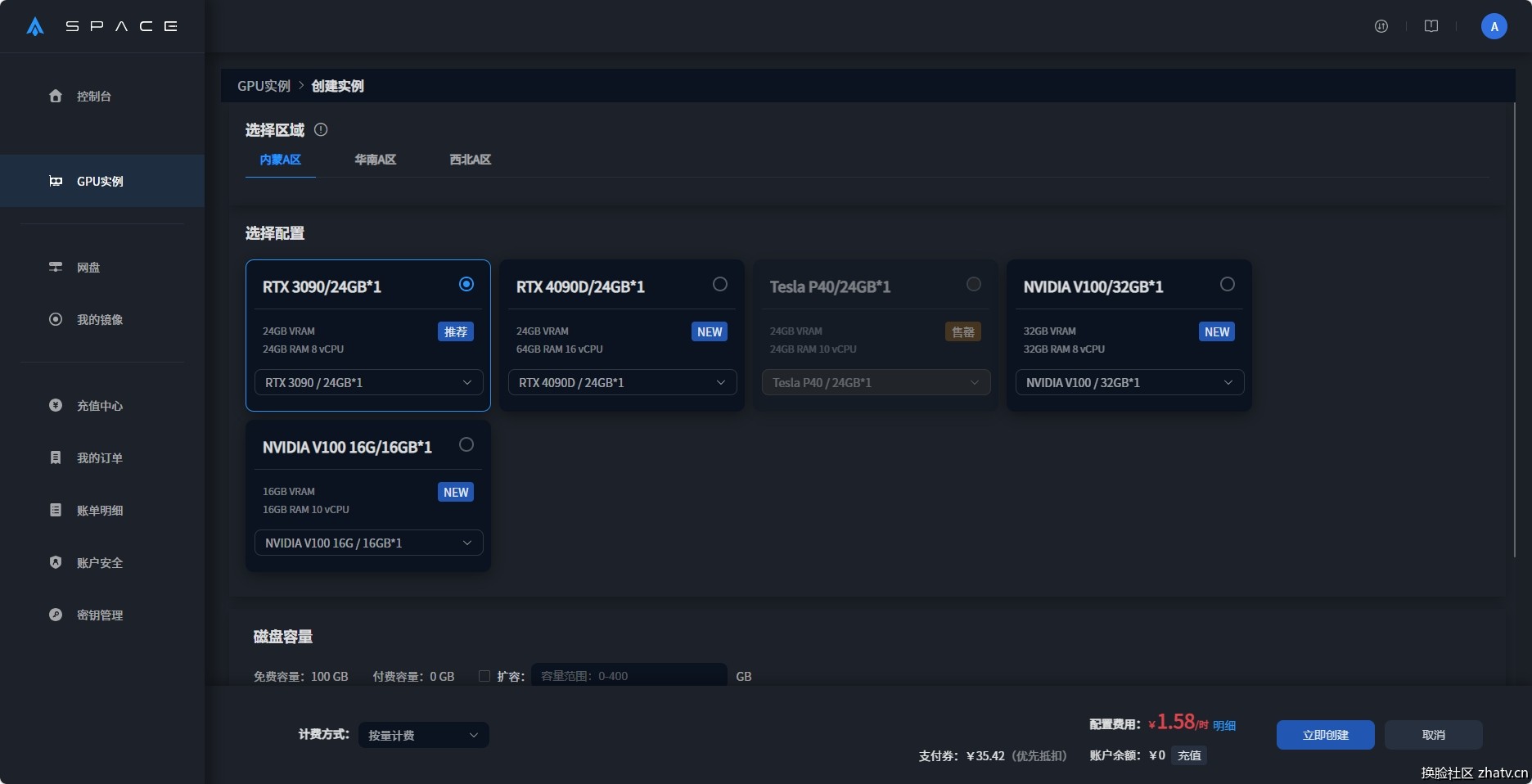The width and height of the screenshot is (1532, 784).
Task: Open 网盘 in the sidebar
Action: click(88, 267)
